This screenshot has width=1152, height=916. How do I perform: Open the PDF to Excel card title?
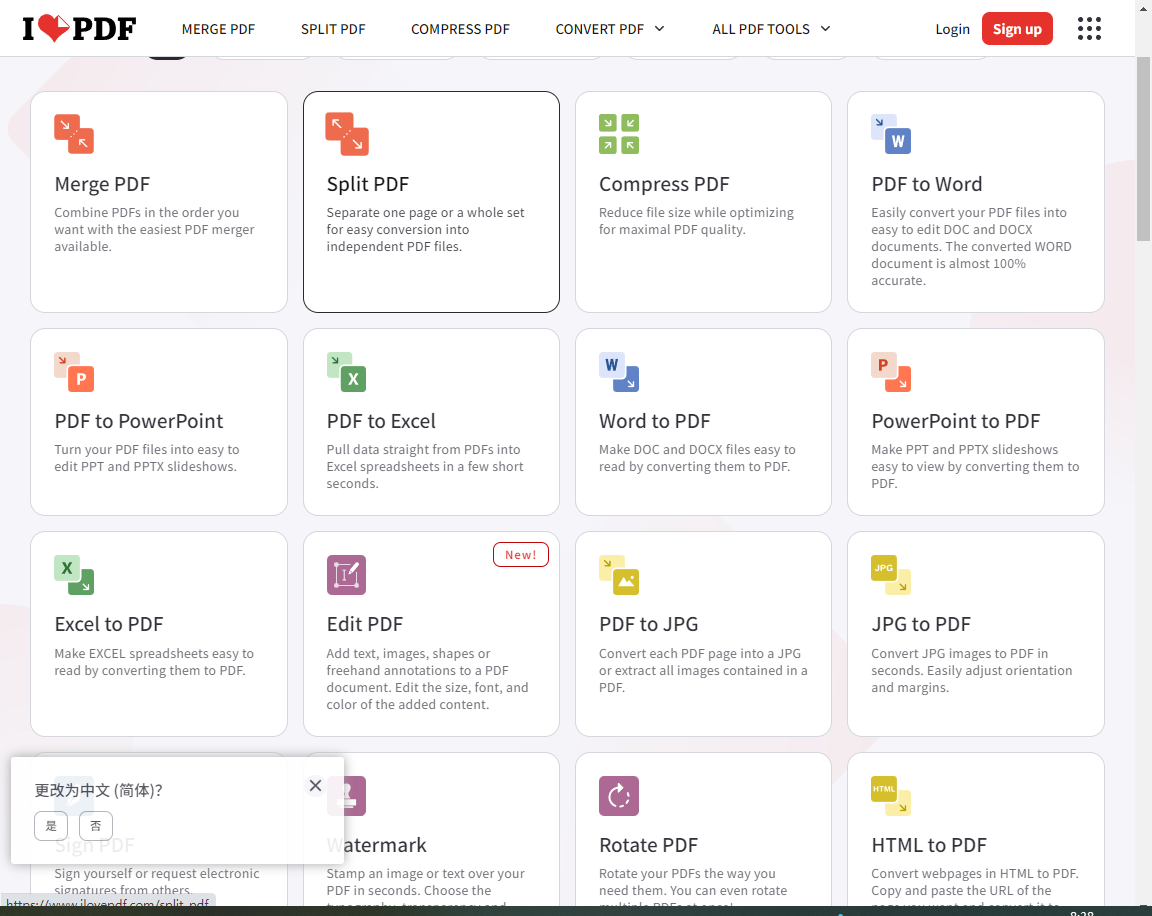pyautogui.click(x=381, y=422)
